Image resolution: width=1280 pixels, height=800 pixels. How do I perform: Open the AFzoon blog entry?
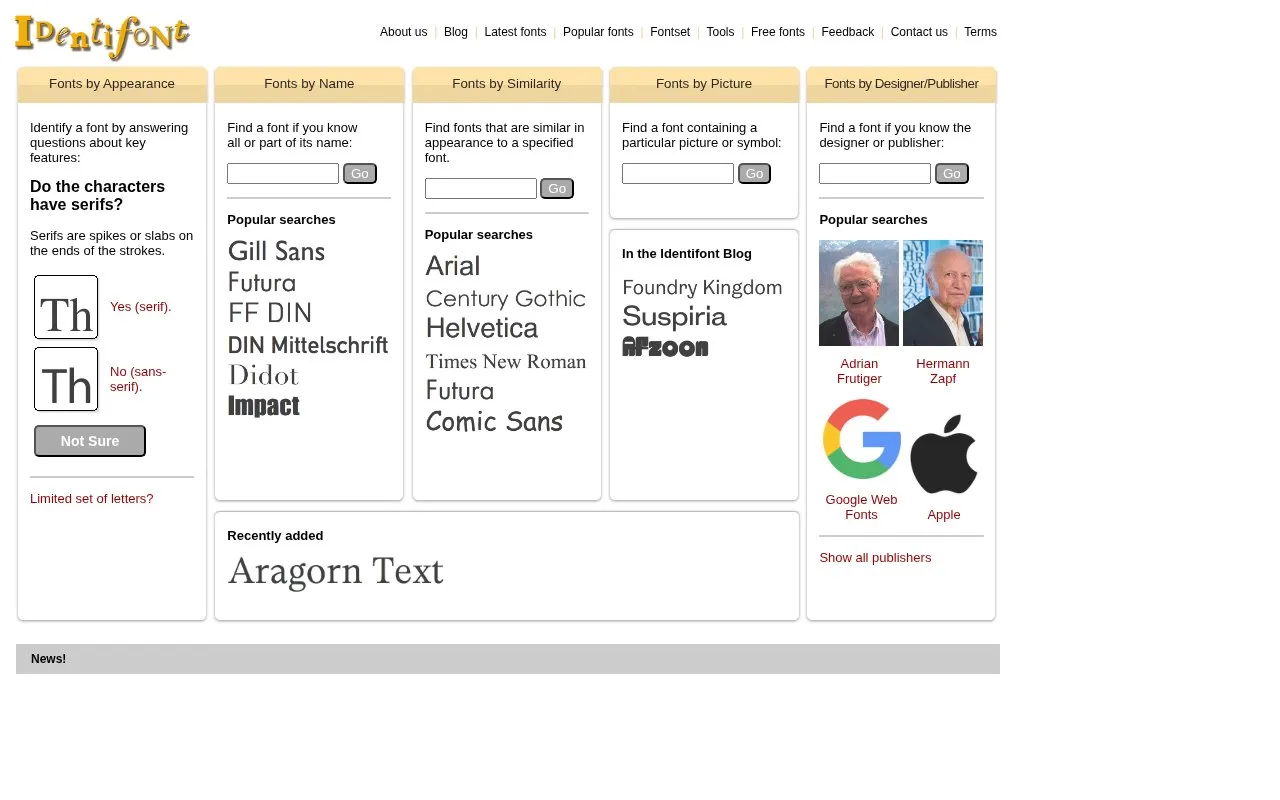[665, 347]
